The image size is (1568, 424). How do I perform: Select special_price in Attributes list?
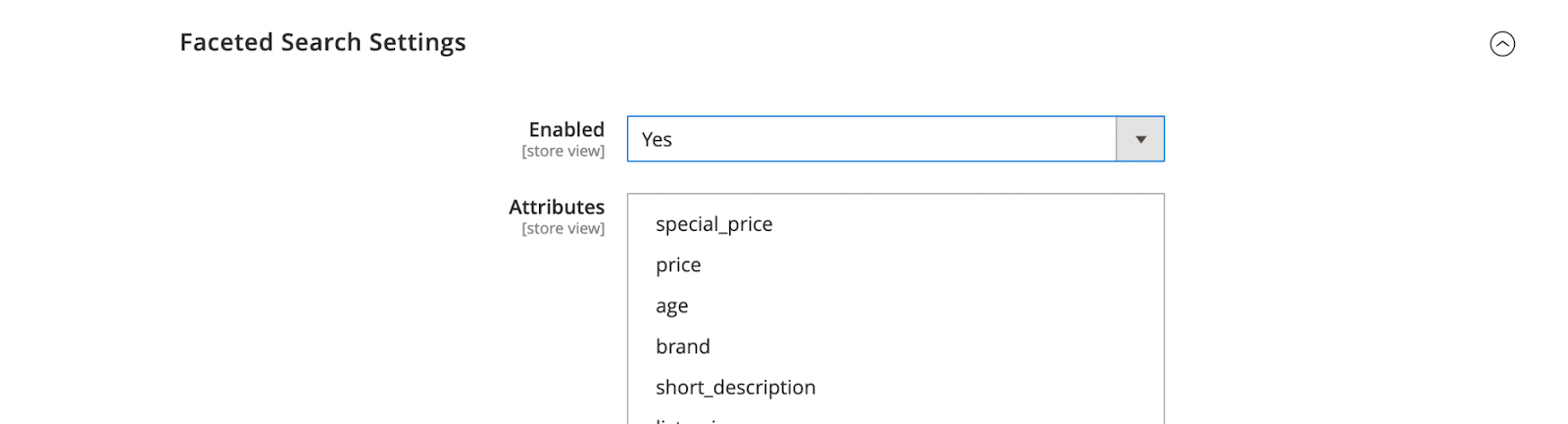[x=713, y=224]
